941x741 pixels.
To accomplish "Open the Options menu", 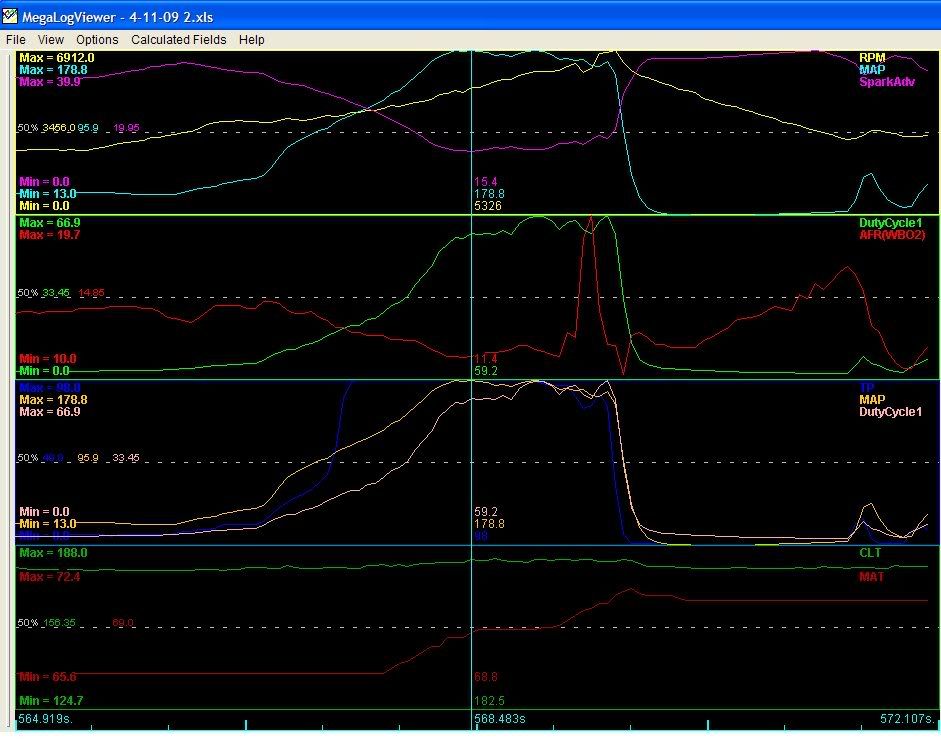I will [97, 40].
